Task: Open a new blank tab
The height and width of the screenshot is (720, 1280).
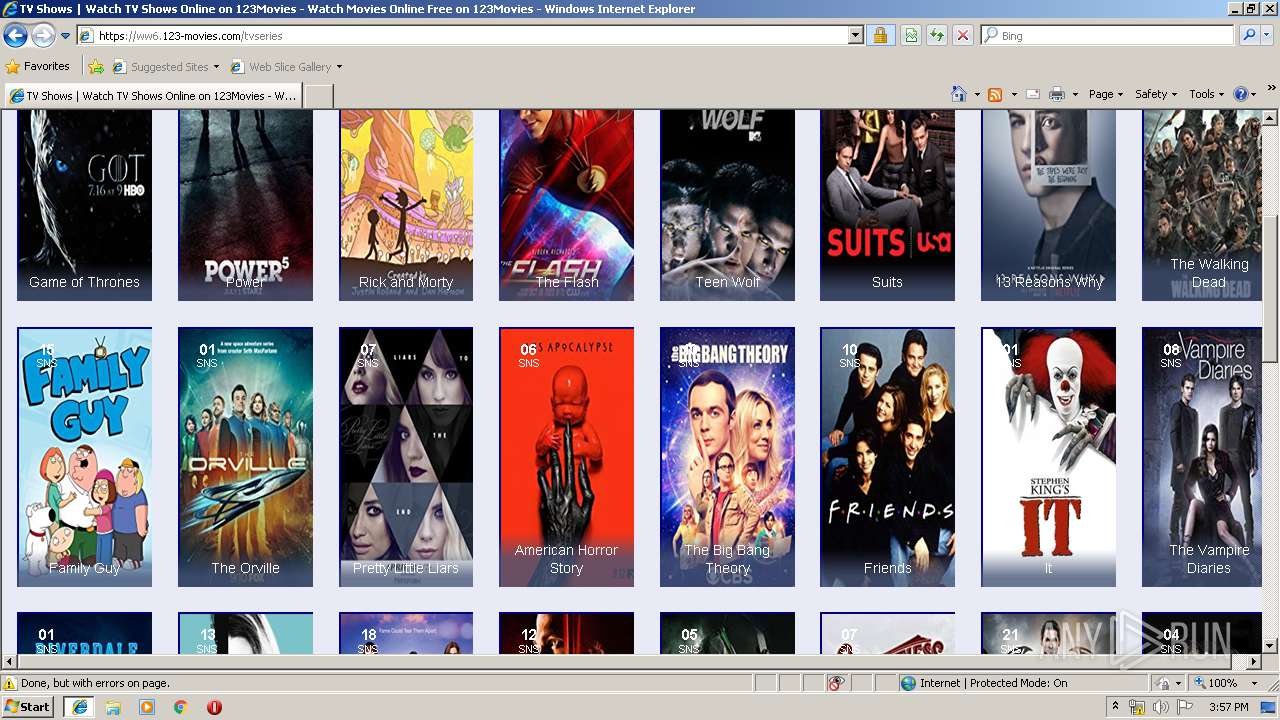Action: pyautogui.click(x=318, y=96)
